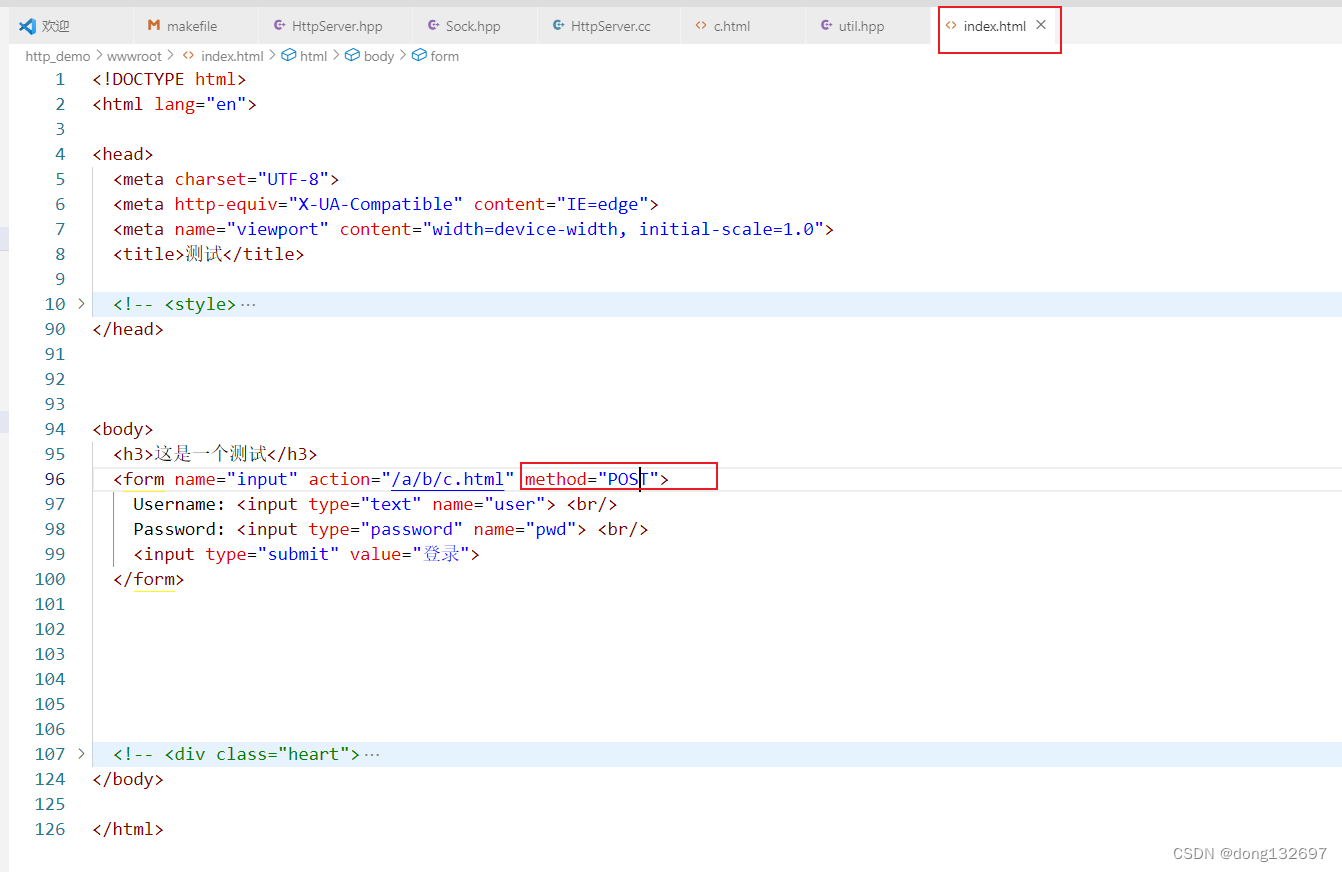This screenshot has height=872, width=1342.
Task: Click the C++ icon on HttpServer.hpp tab
Action: (x=279, y=26)
